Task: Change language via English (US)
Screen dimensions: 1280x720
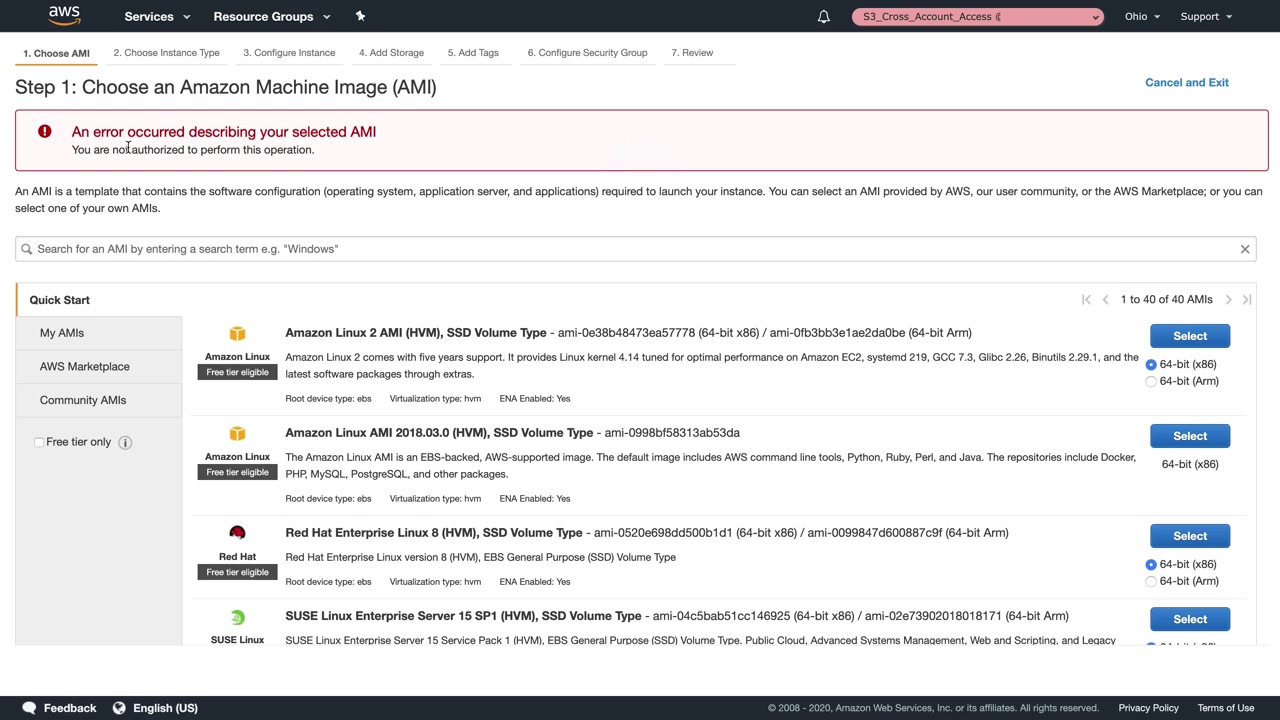Action: [x=165, y=708]
